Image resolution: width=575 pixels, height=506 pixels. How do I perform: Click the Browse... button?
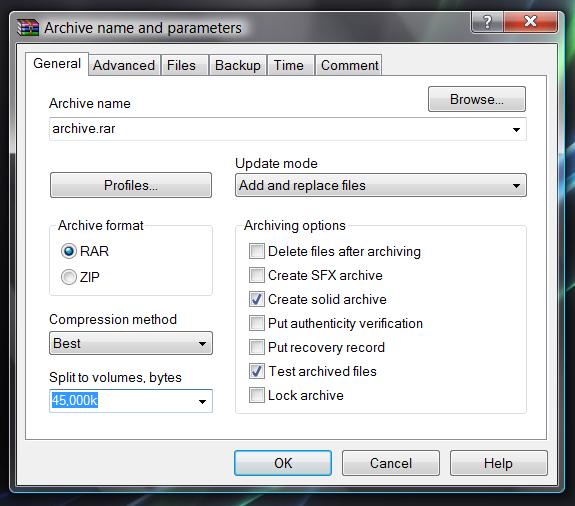(477, 99)
